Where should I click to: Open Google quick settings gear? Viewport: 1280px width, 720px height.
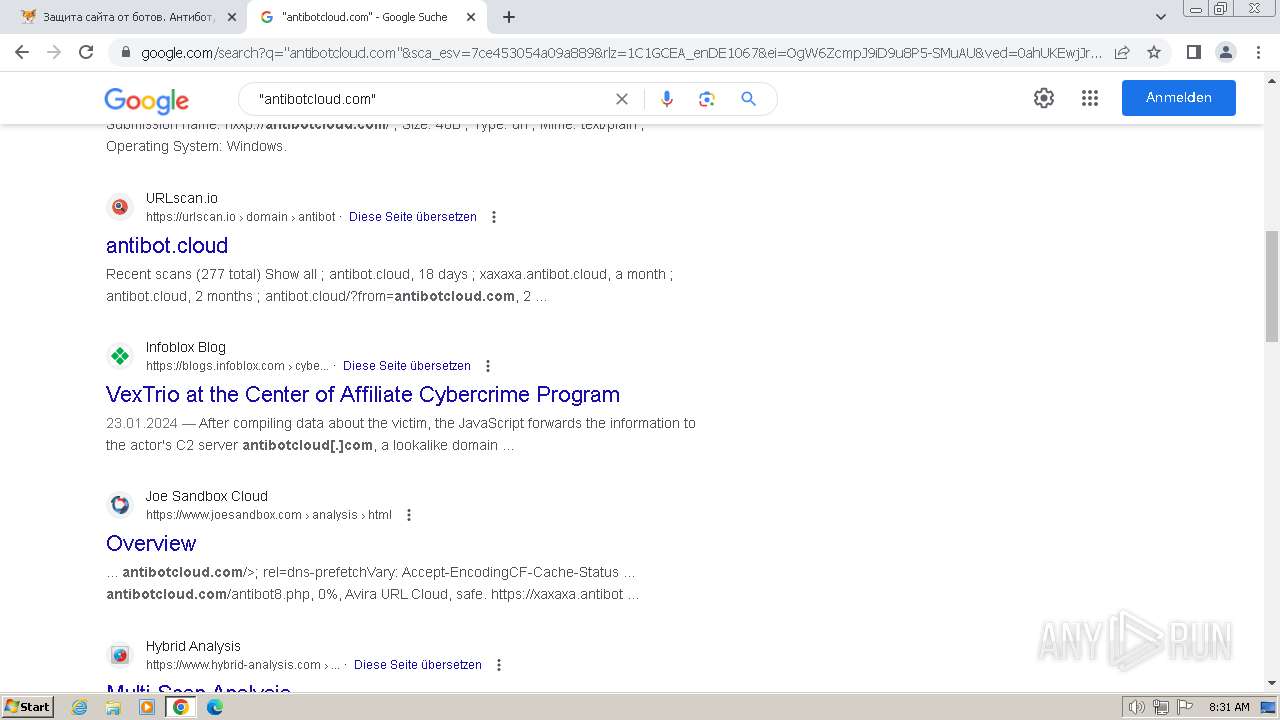coord(1044,98)
